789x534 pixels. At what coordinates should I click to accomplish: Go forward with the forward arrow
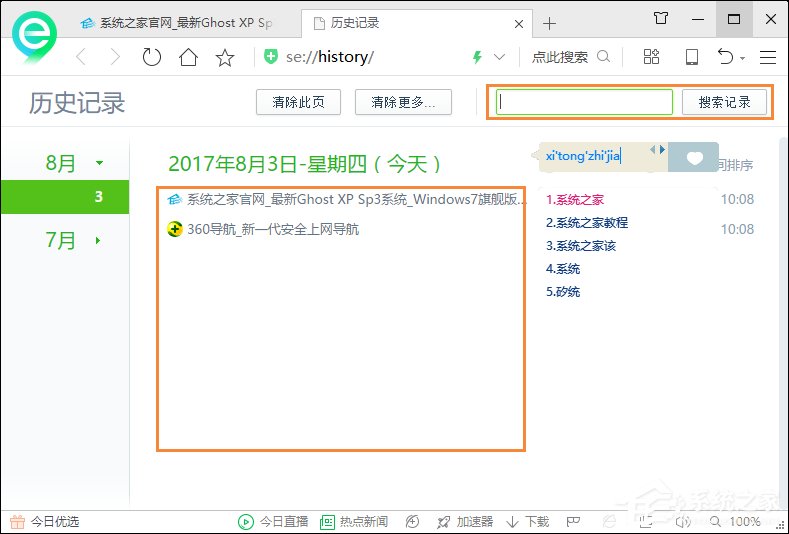pos(115,57)
